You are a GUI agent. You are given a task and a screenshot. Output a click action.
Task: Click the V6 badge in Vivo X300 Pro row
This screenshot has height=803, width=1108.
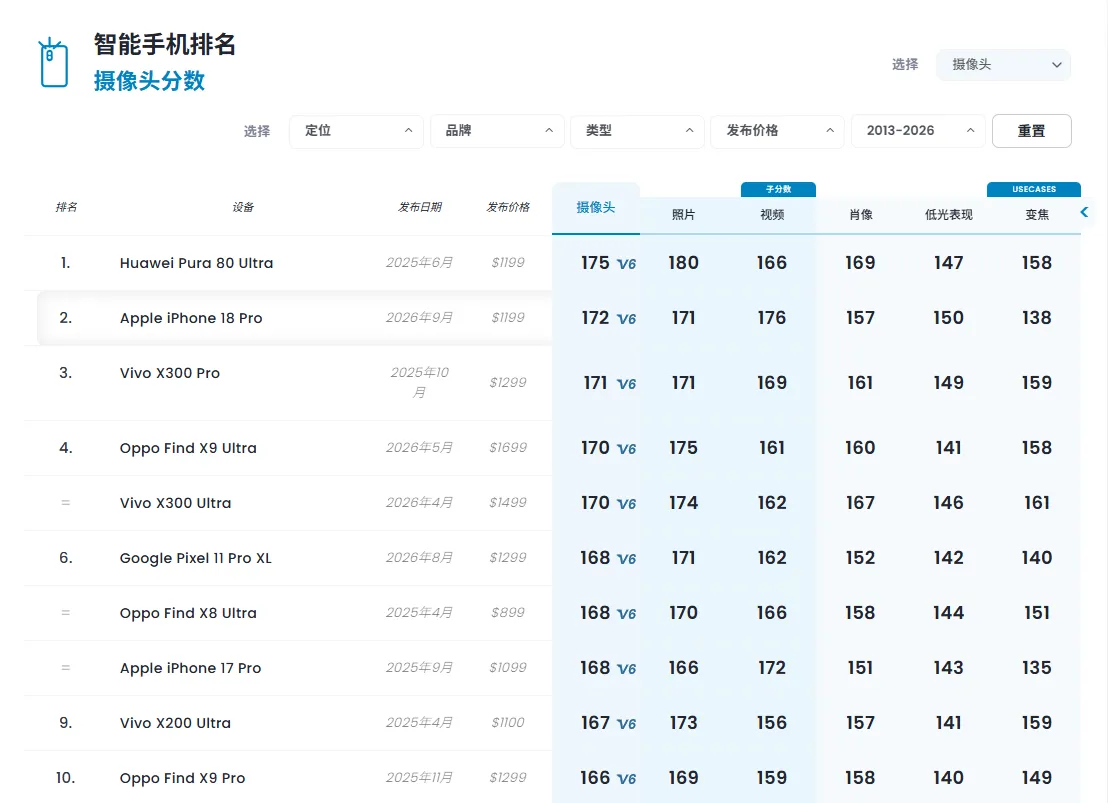pos(626,385)
